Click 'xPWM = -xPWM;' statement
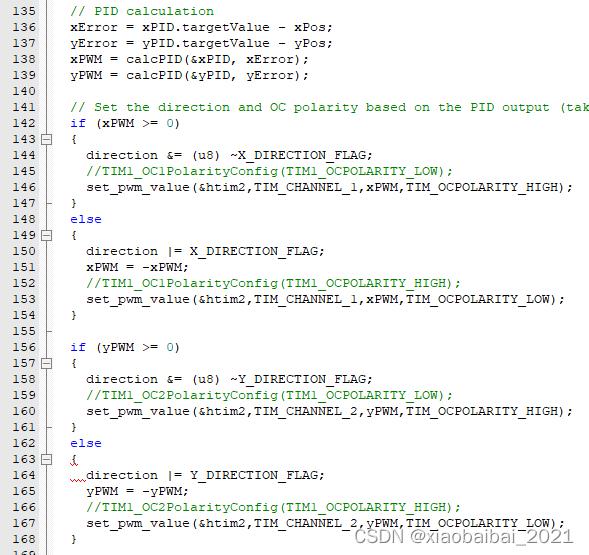Screen dimensions: 589x555 click(137, 267)
